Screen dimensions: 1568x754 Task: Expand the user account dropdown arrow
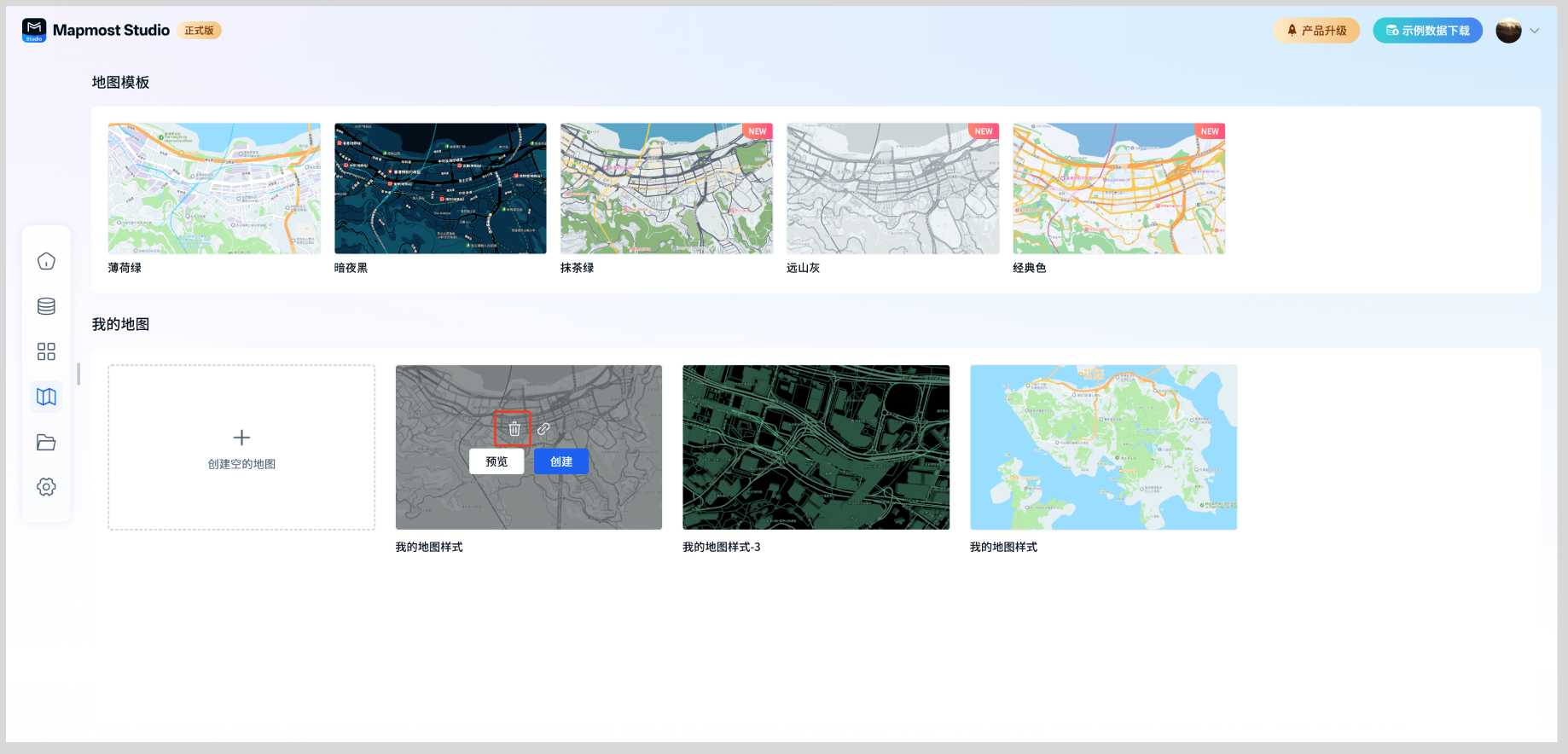pyautogui.click(x=1534, y=31)
